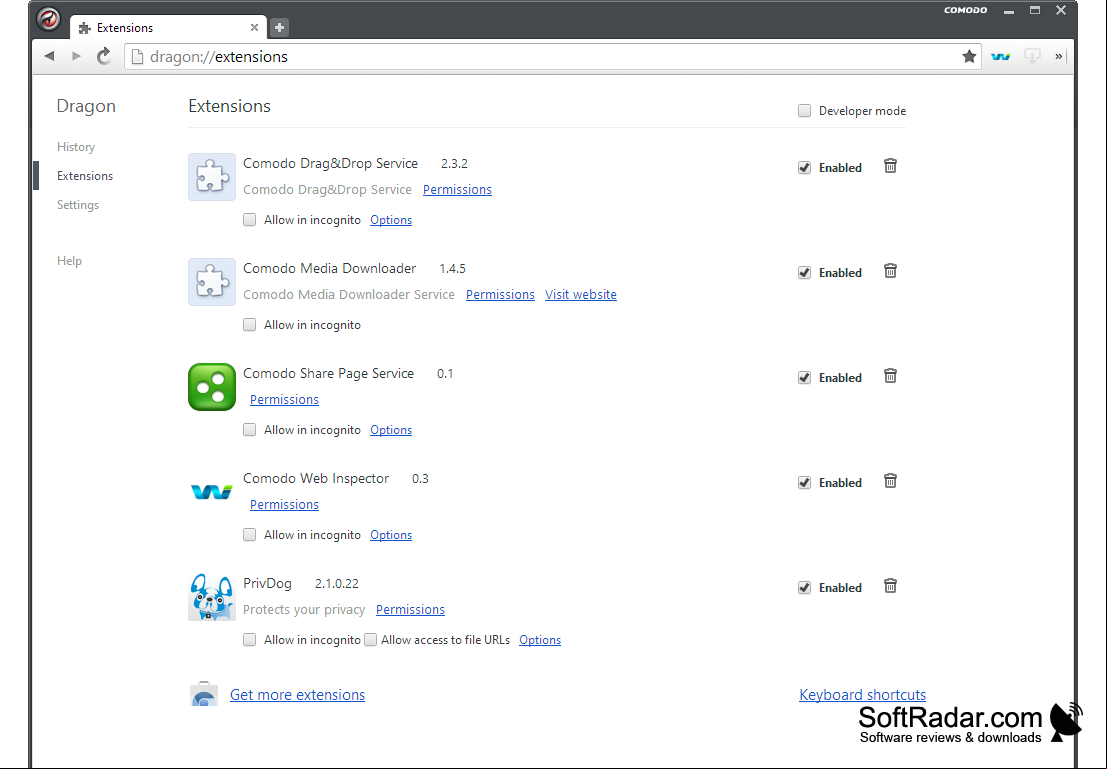This screenshot has height=769, width=1107.
Task: View Permissions for Comodo Share Page Service
Action: pyautogui.click(x=285, y=399)
